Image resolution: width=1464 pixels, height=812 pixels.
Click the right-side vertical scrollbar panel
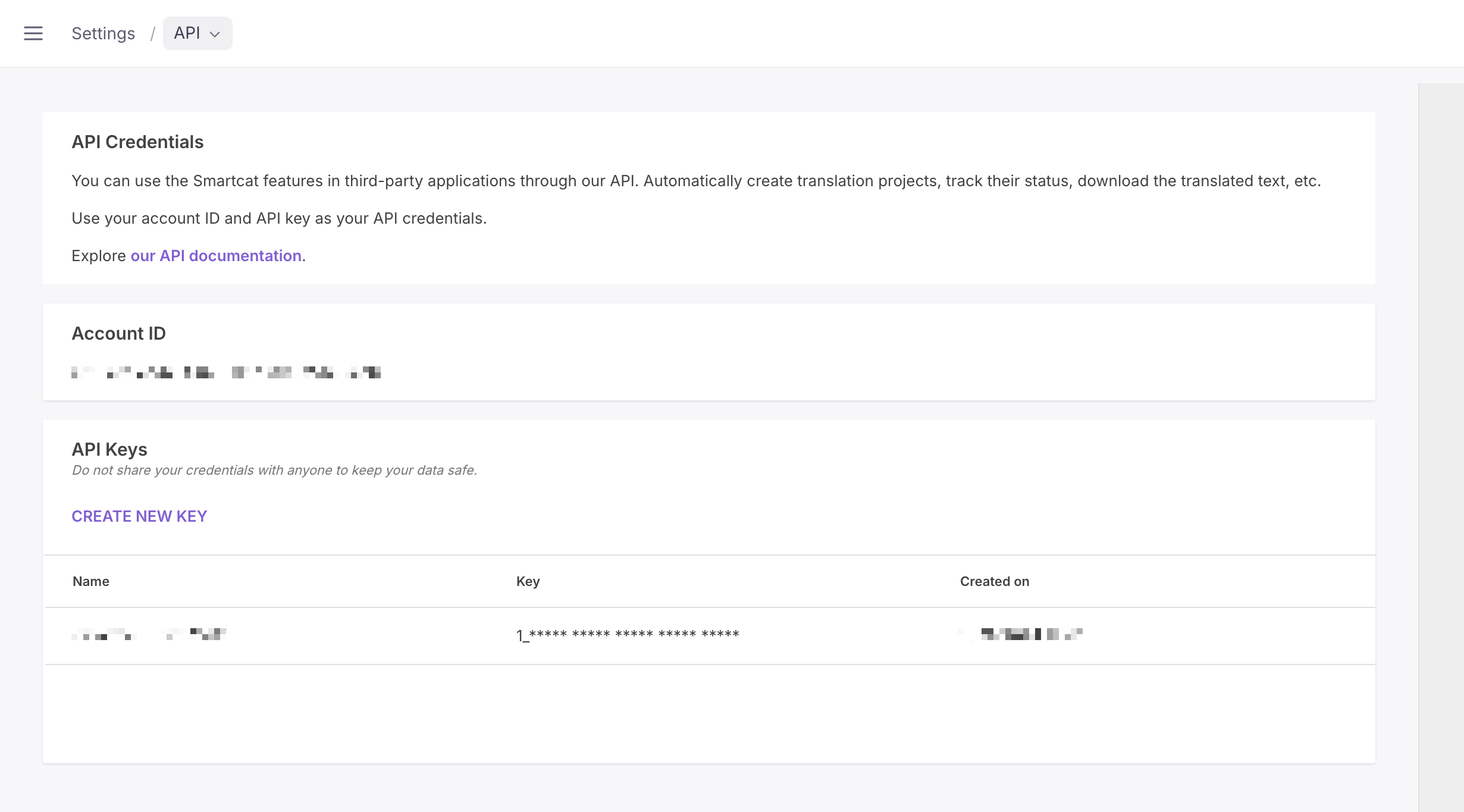click(x=1441, y=447)
